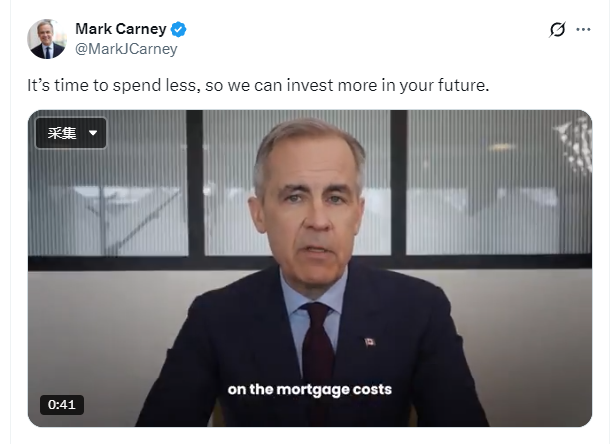Click the tweet text about spending less
Screen dimensions: 614x444
[258, 85]
